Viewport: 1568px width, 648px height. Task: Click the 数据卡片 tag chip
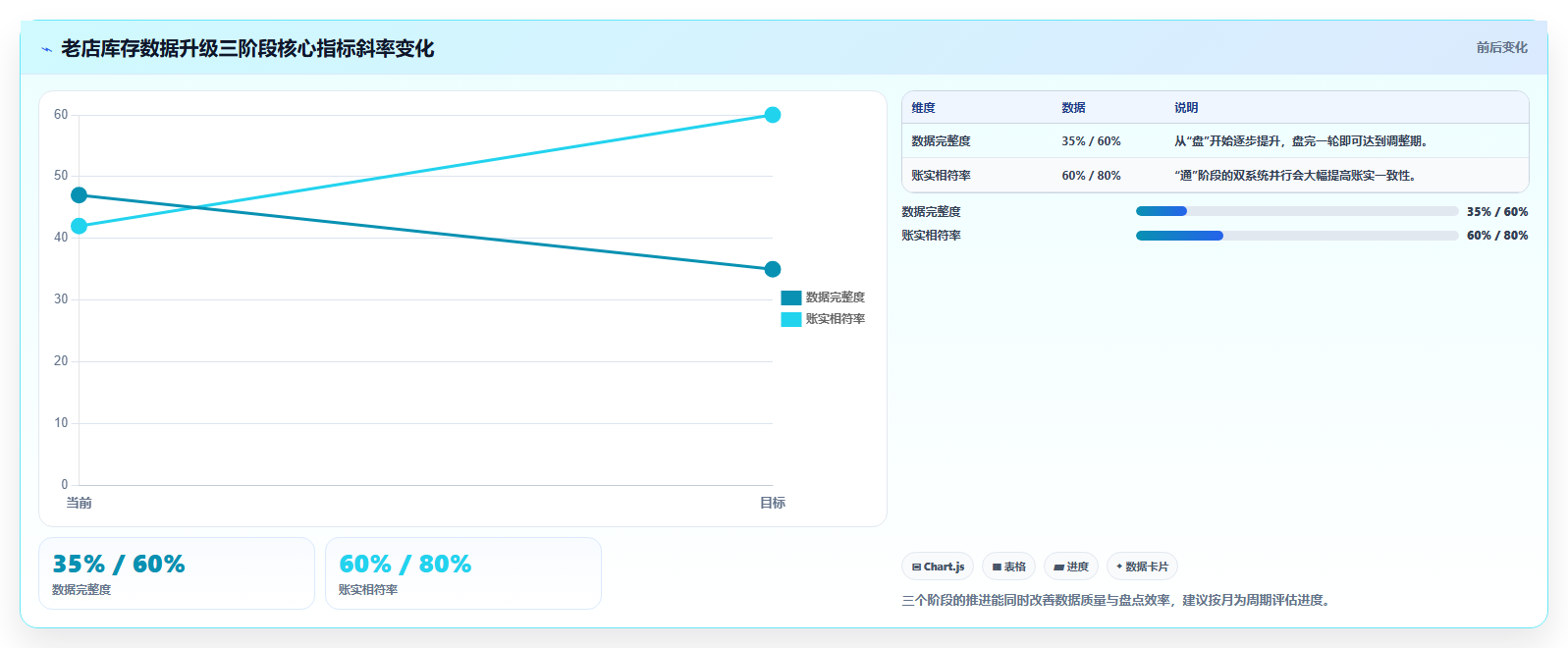pos(1142,567)
